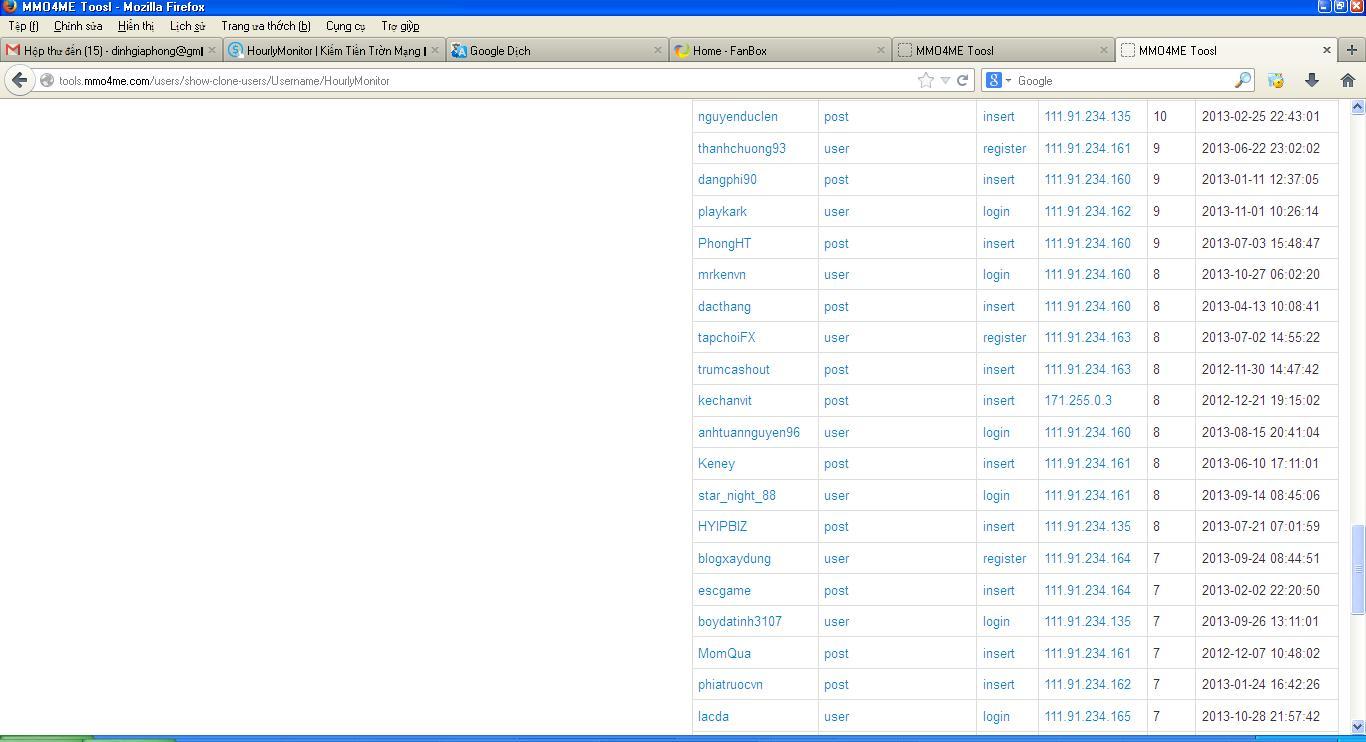
Task: Open IP 111.91.234.165 in lacda row
Action: (x=1088, y=717)
